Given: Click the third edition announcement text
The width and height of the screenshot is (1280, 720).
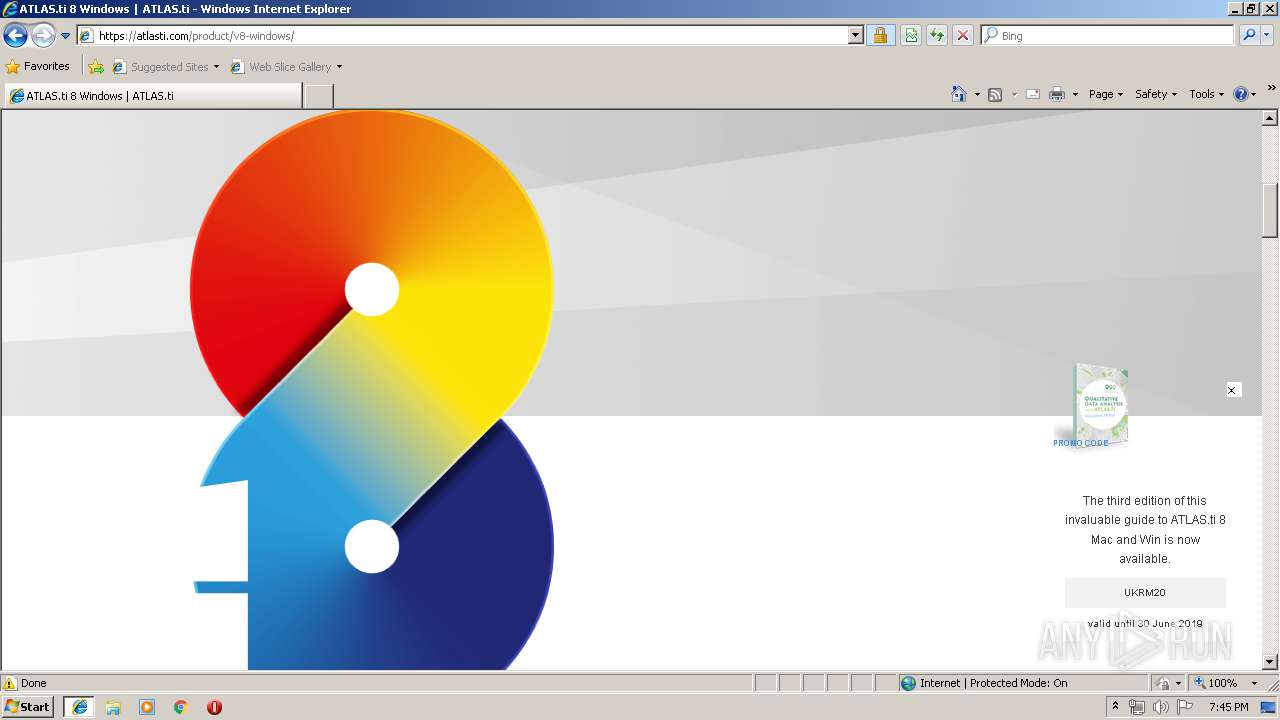Looking at the screenshot, I should pyautogui.click(x=1145, y=529).
